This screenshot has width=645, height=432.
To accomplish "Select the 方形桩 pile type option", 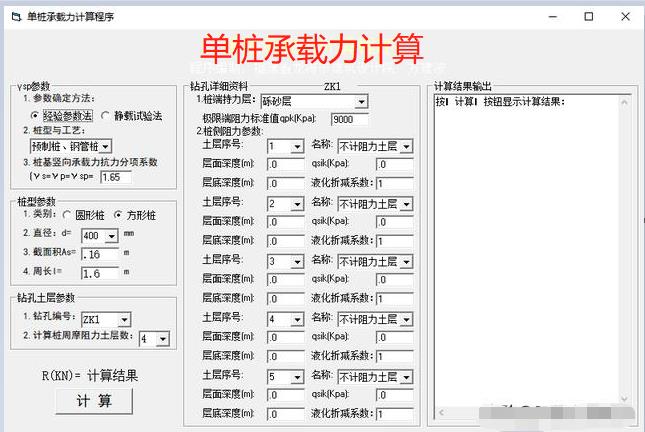I will point(118,214).
